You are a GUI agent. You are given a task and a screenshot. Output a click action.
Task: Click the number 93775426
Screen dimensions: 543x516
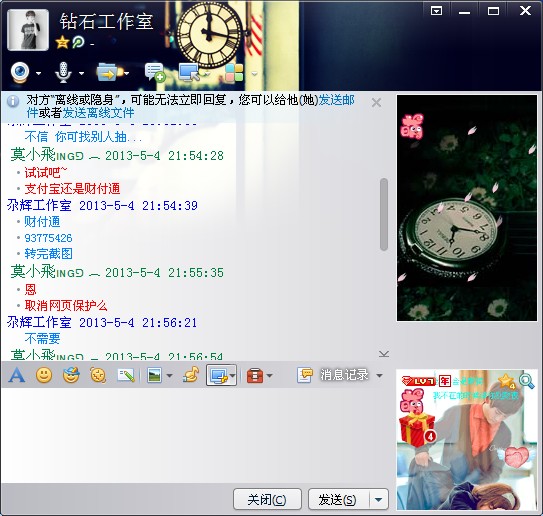tap(48, 238)
